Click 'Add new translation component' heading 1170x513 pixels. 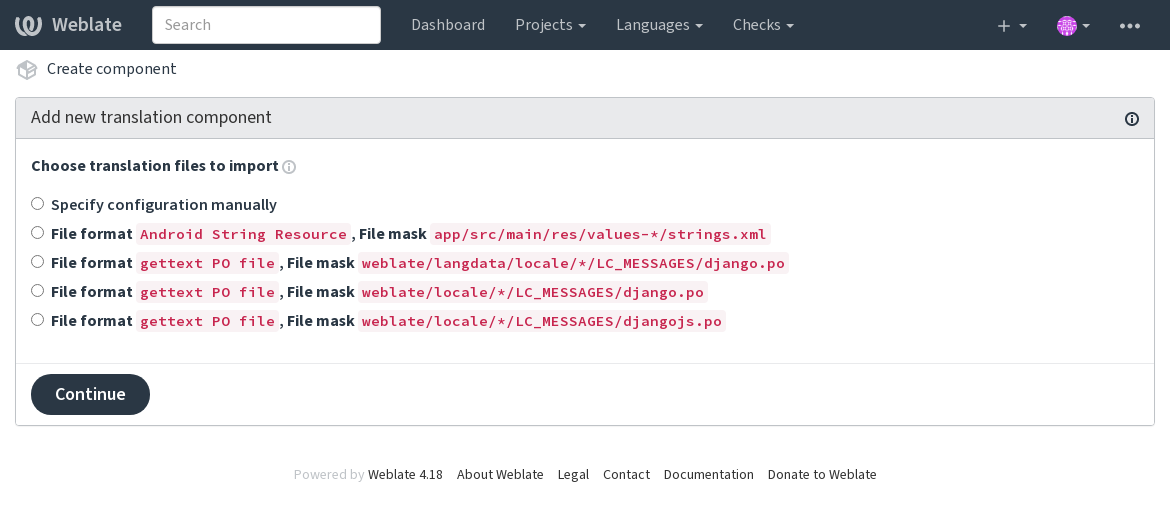151,118
